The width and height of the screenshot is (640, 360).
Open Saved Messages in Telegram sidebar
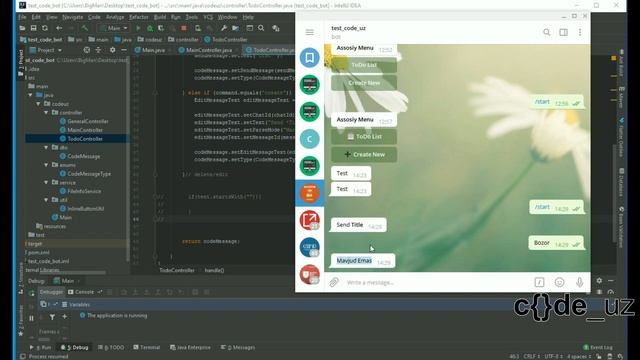310,58
